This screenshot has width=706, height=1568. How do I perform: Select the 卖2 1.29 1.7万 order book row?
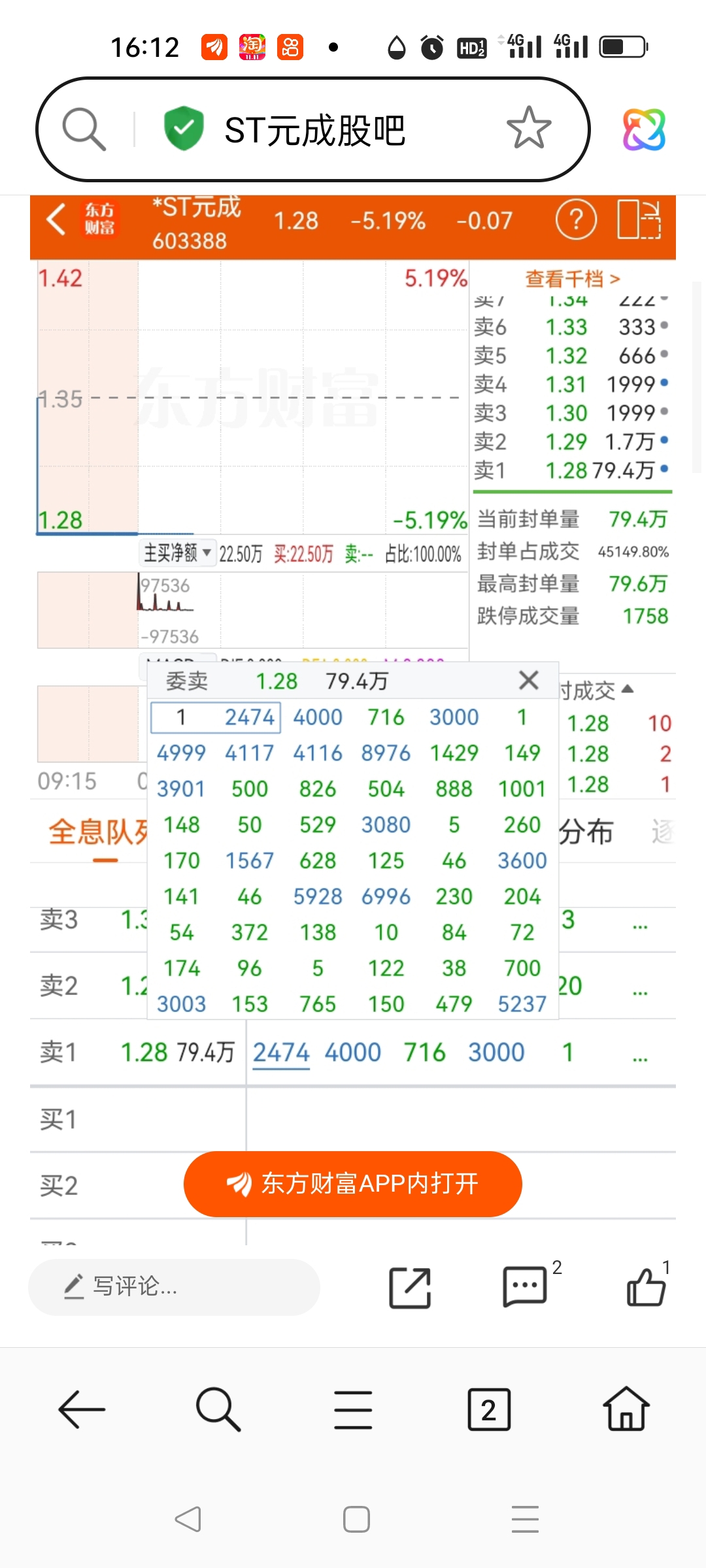[571, 442]
